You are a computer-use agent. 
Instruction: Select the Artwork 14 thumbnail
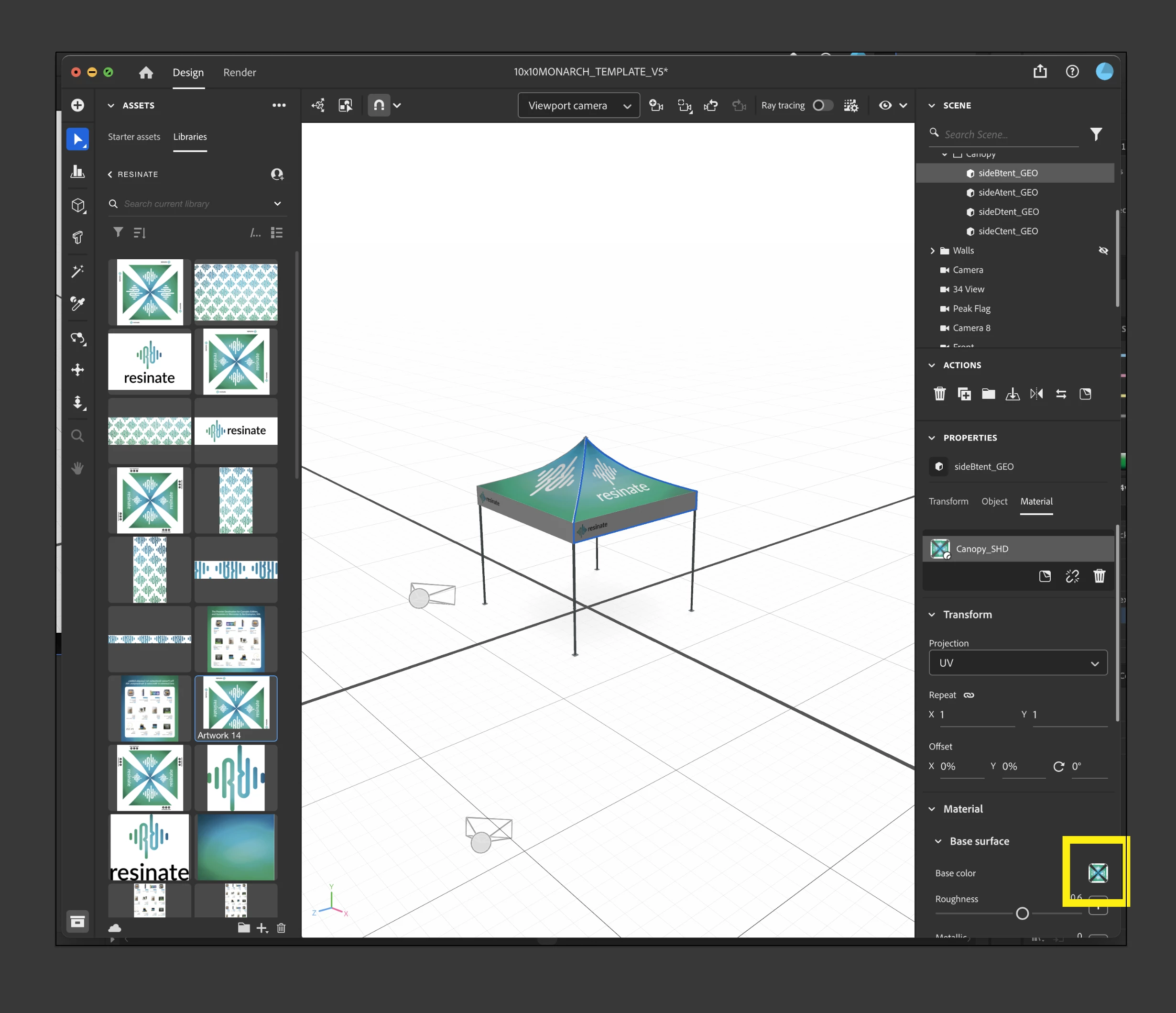click(236, 707)
